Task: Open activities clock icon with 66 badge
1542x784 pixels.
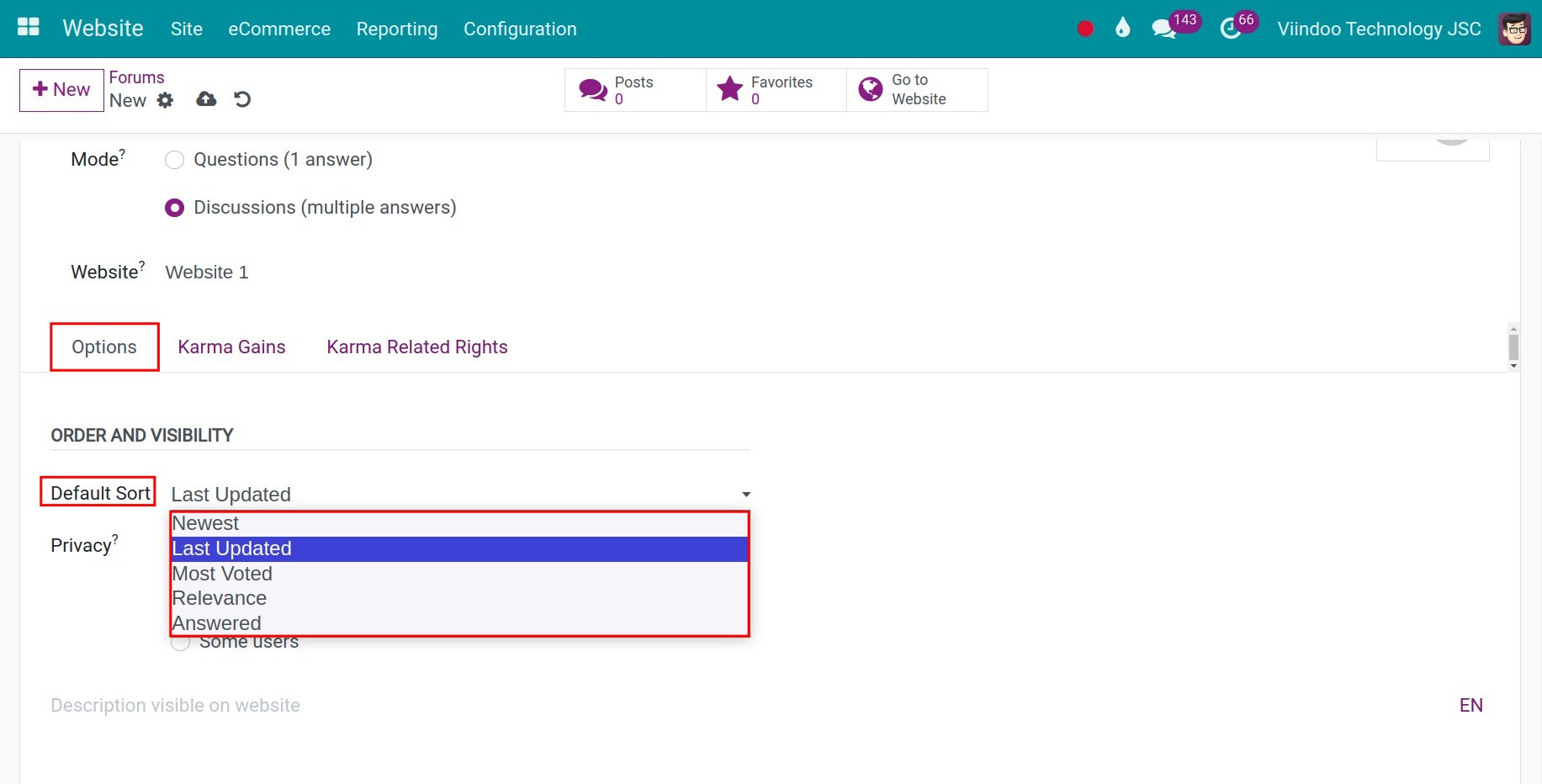Action: coord(1238,26)
